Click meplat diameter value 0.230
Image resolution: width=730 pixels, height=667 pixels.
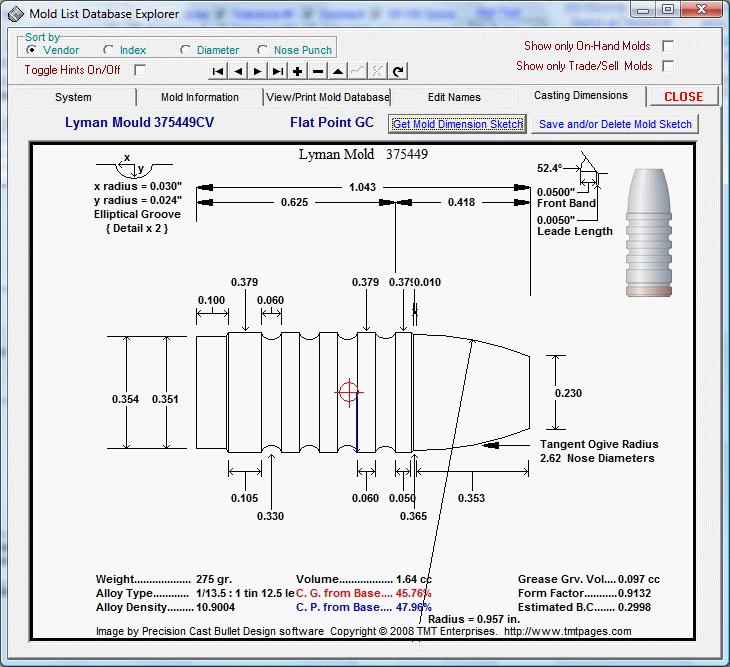click(568, 393)
